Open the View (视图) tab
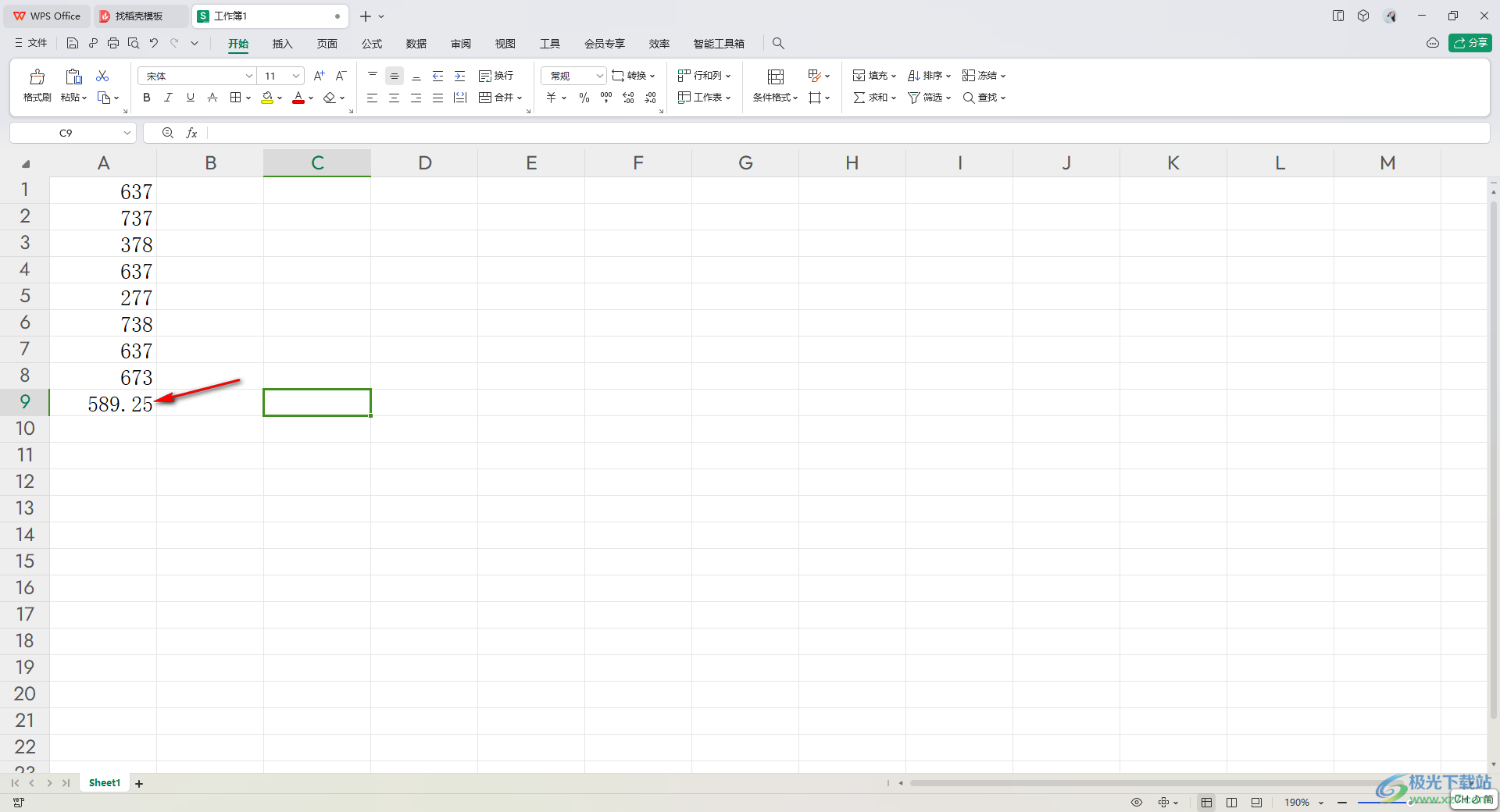Viewport: 1500px width, 812px height. click(505, 44)
